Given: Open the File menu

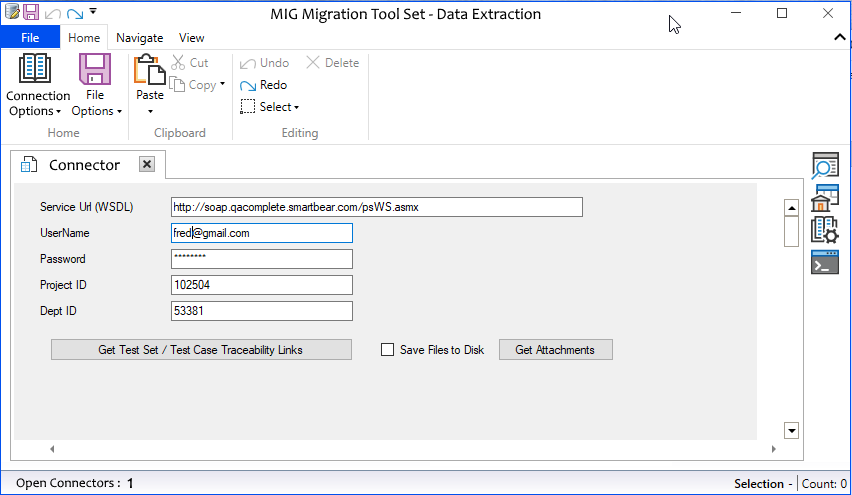Looking at the screenshot, I should [30, 37].
